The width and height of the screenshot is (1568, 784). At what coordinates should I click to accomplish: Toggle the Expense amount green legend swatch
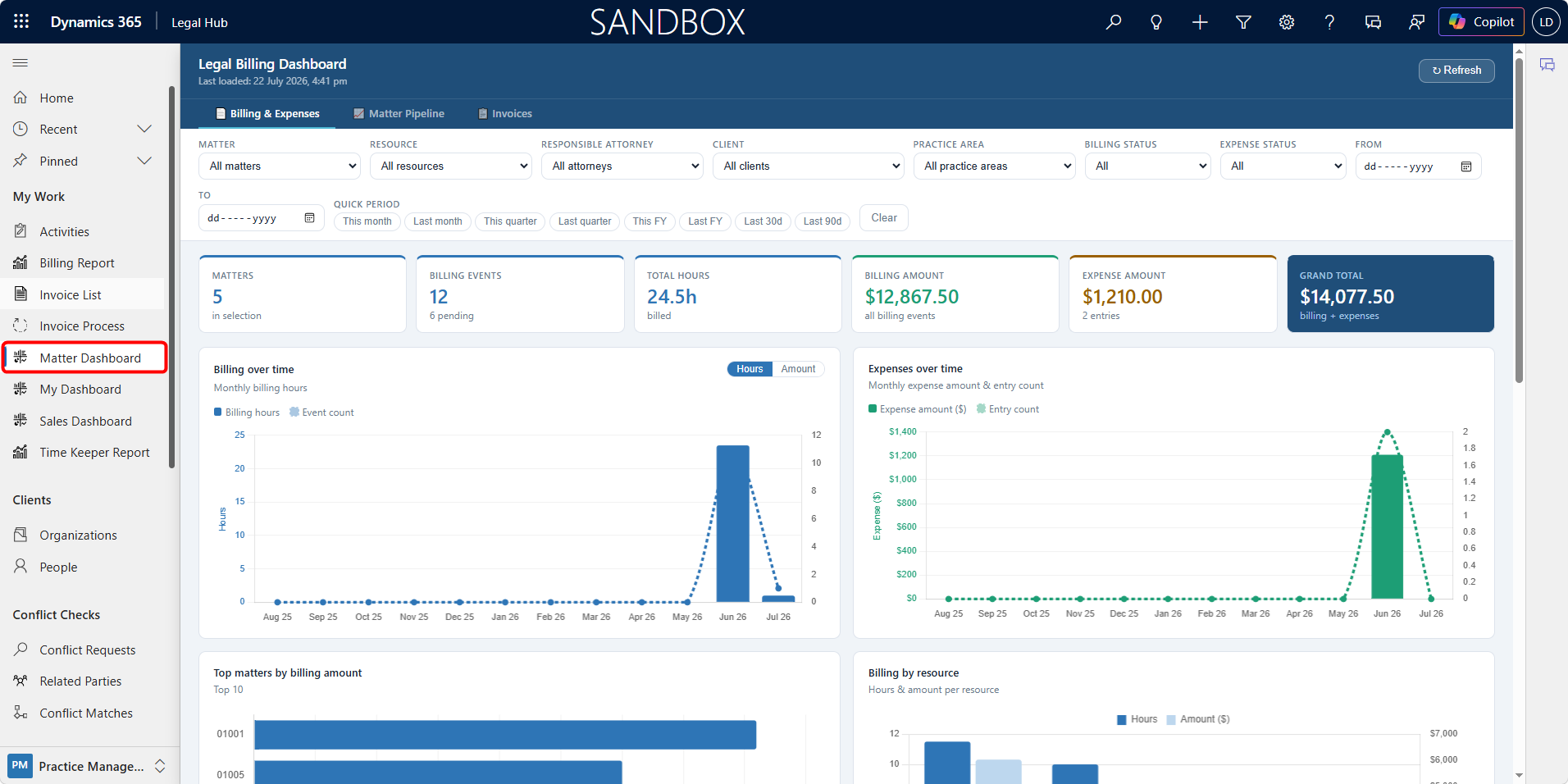tap(873, 409)
